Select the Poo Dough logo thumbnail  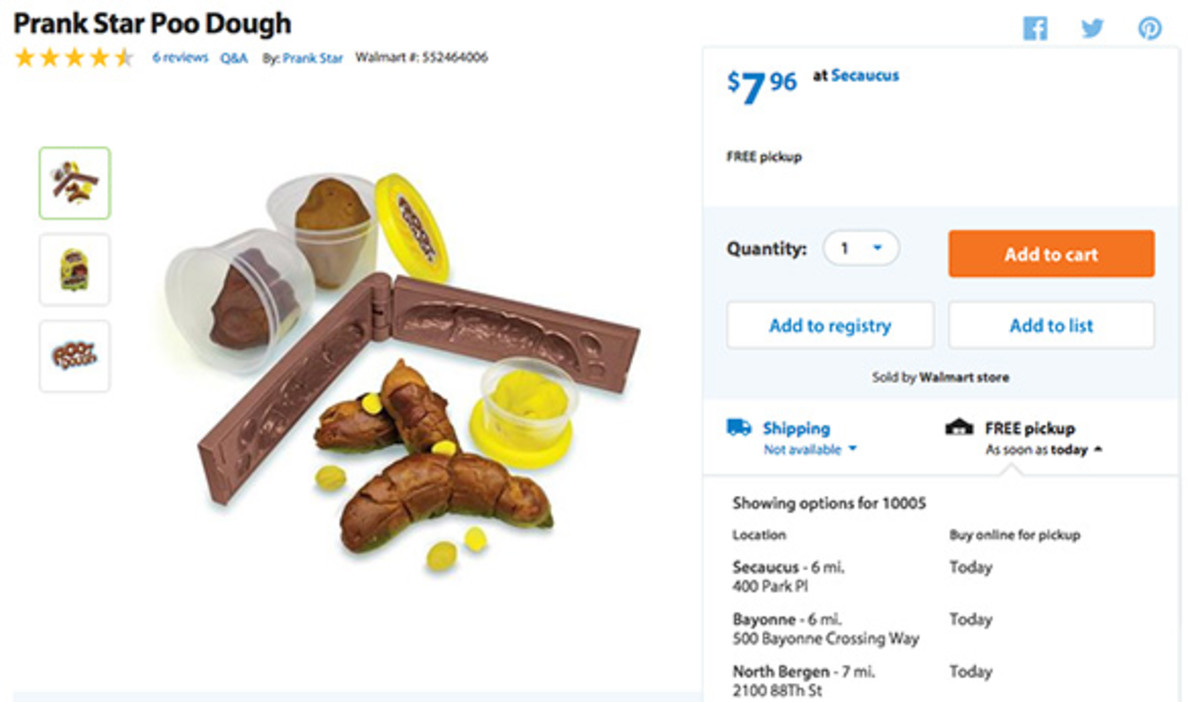coord(74,356)
